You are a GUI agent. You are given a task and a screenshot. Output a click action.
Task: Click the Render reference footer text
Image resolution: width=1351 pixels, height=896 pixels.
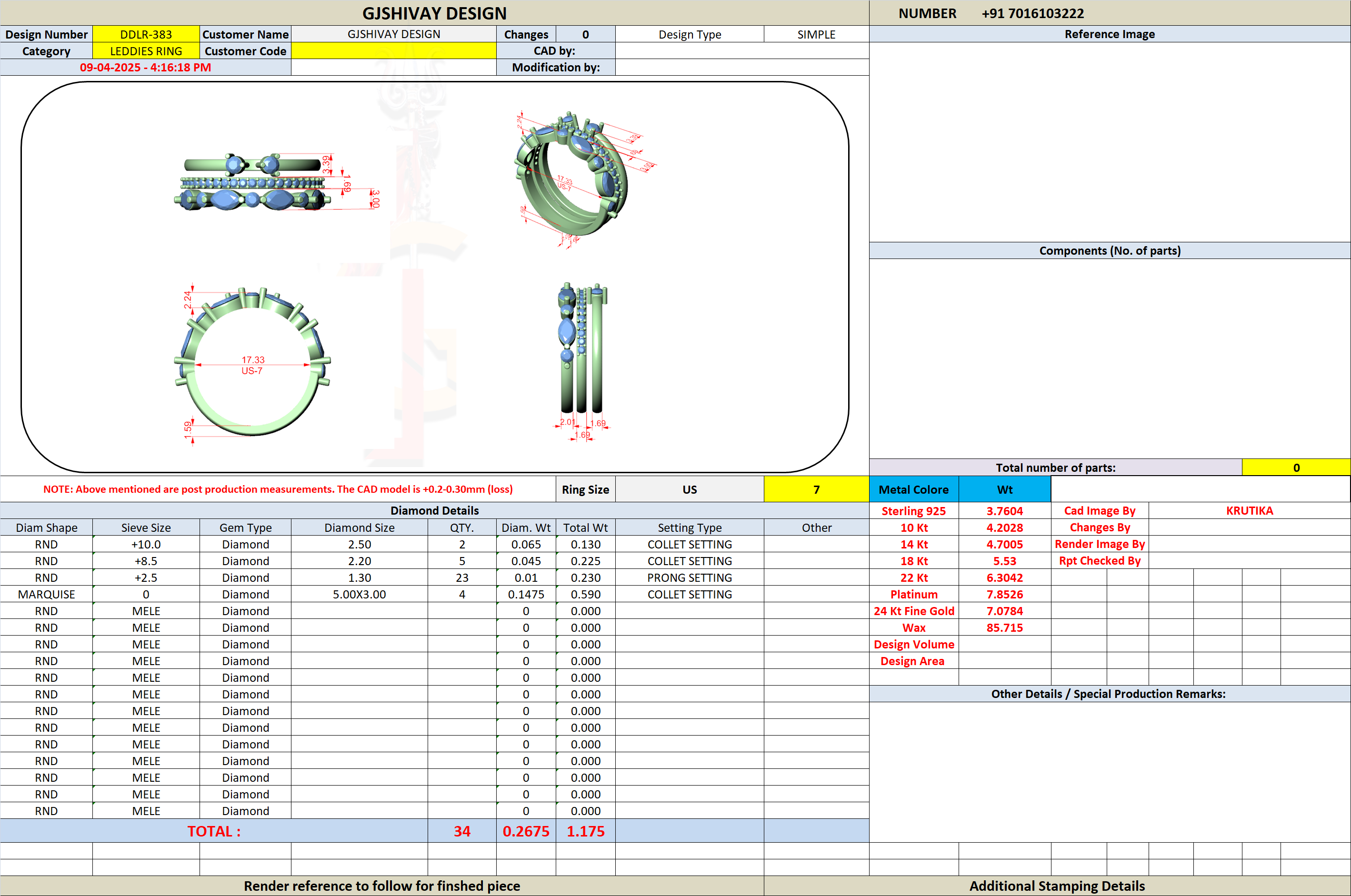pos(382,886)
